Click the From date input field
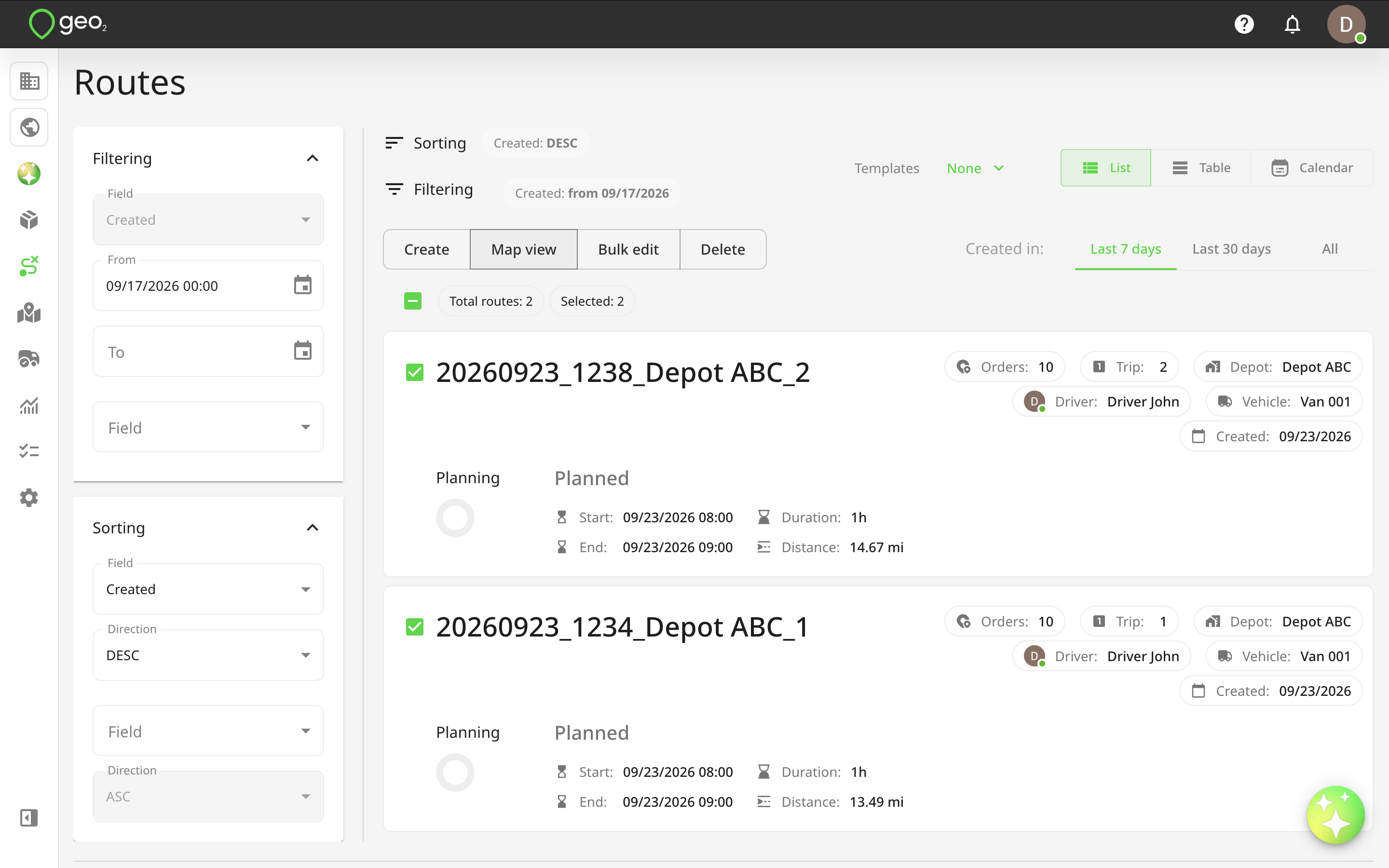 point(208,285)
